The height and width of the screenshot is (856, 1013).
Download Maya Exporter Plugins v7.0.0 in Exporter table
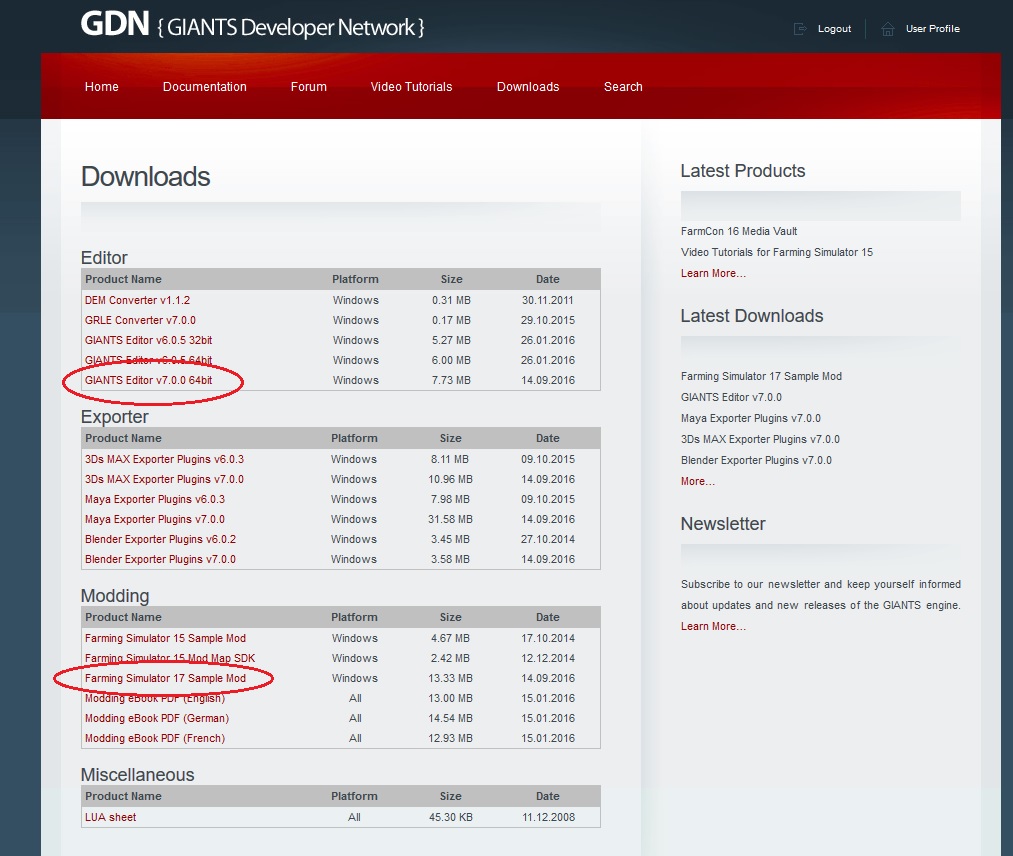click(x=155, y=519)
